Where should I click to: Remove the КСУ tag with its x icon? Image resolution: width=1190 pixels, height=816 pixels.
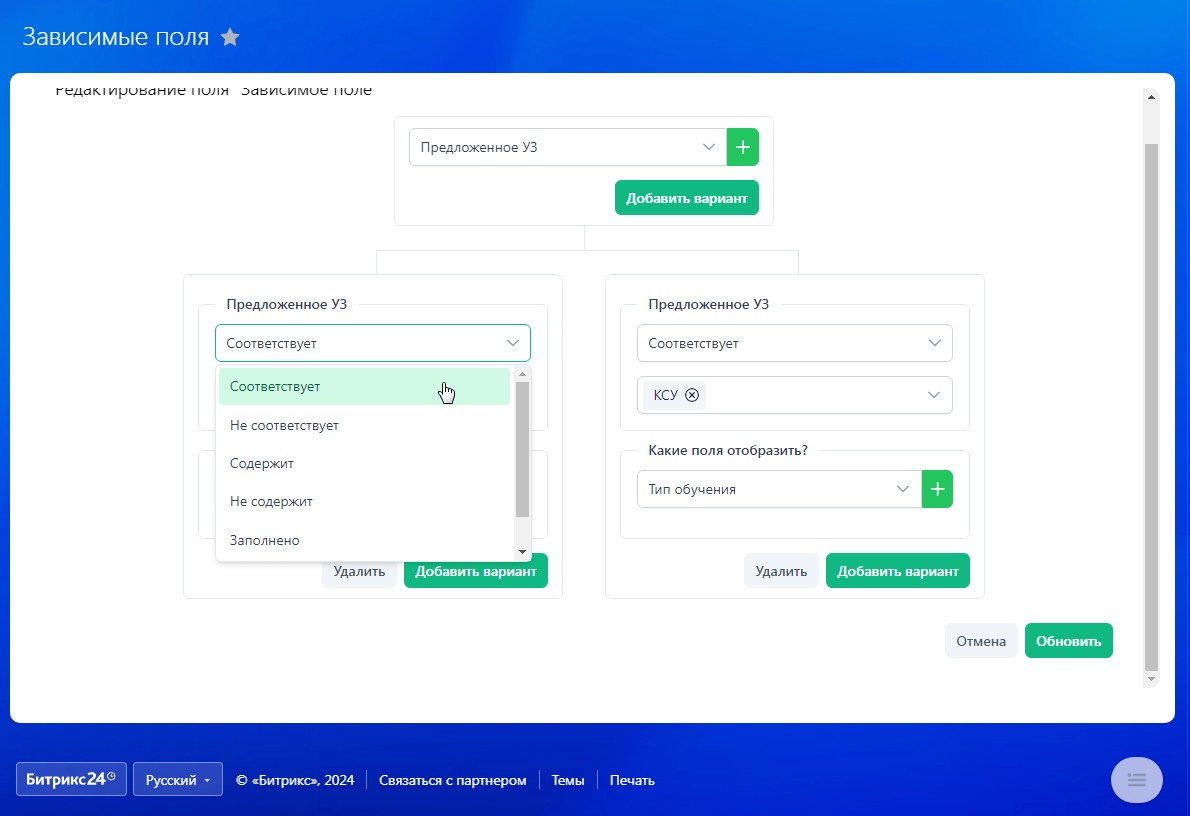click(692, 395)
